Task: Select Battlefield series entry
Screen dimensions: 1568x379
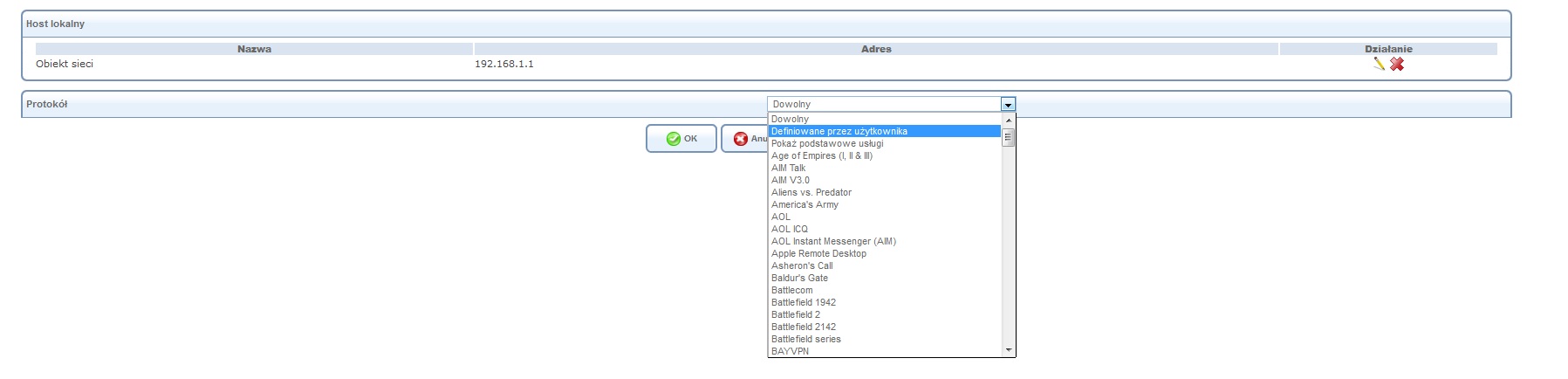Action: [x=885, y=339]
